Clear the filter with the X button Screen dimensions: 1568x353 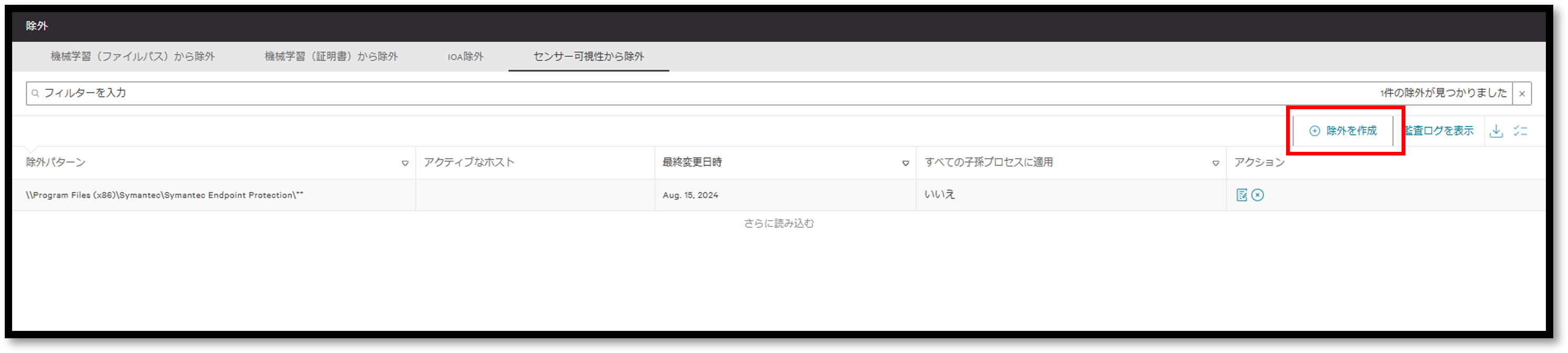1522,94
